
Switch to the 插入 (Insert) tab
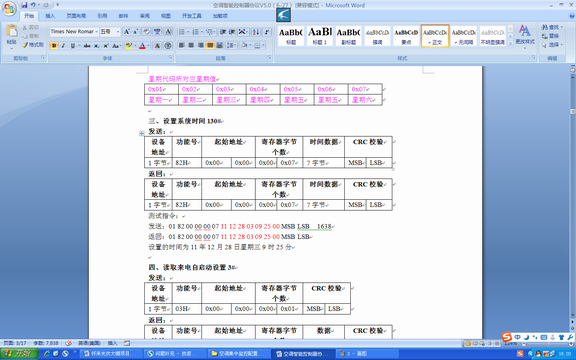[x=50, y=16]
